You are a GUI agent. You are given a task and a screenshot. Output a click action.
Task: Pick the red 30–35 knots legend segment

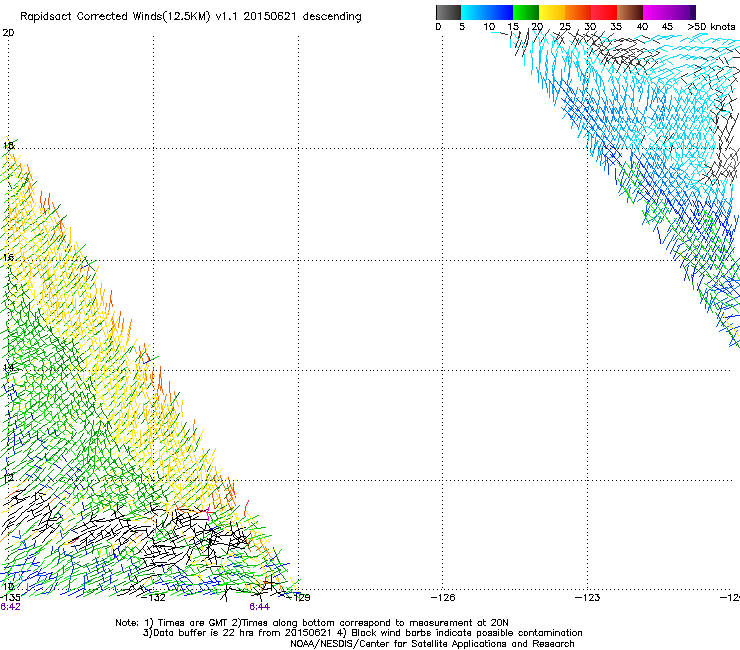(x=604, y=12)
